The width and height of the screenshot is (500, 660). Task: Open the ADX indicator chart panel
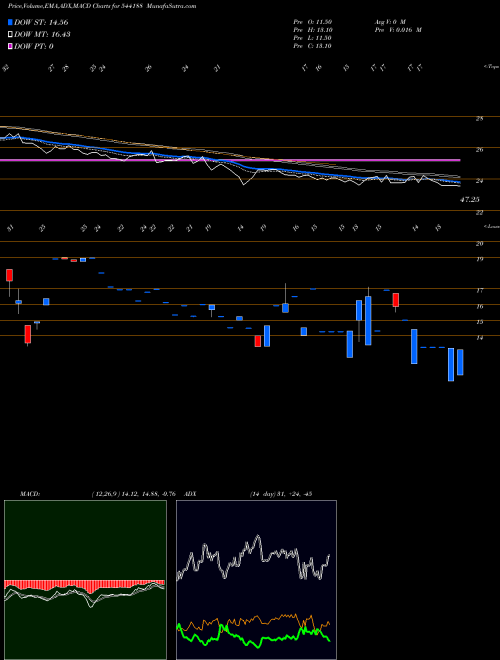pyautogui.click(x=256, y=580)
